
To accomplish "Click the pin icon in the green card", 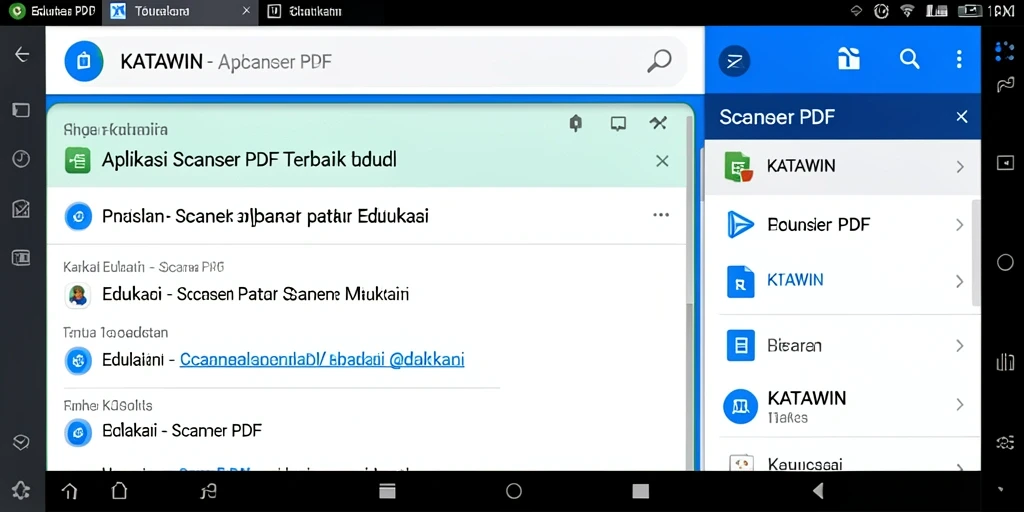I will click(x=575, y=123).
